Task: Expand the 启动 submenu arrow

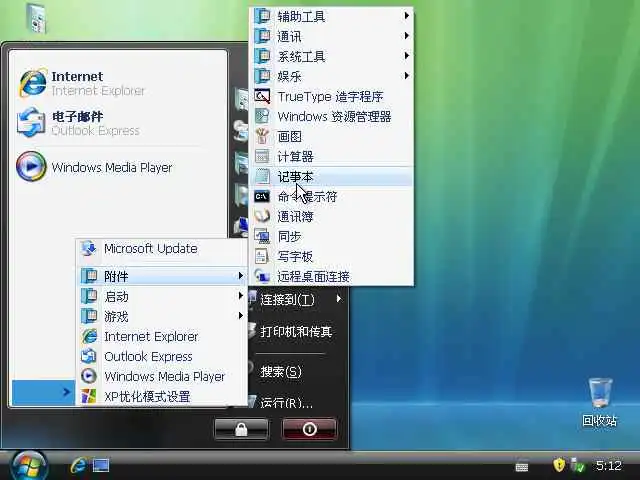Action: tap(241, 296)
